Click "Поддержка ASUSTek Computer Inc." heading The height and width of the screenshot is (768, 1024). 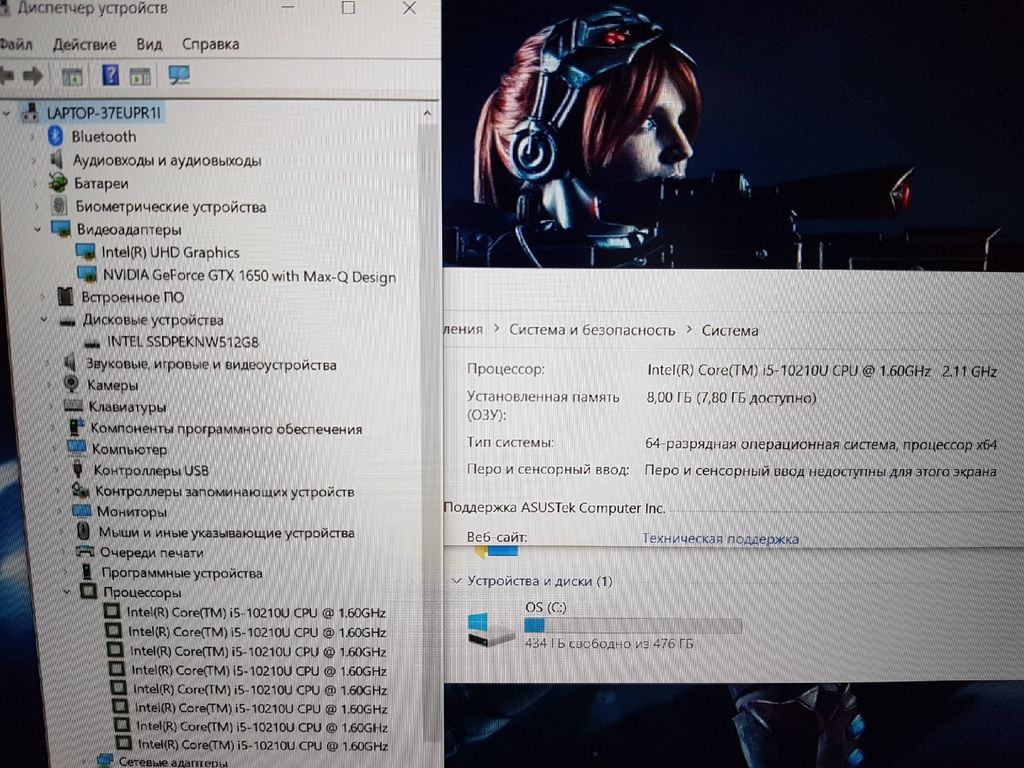[554, 507]
